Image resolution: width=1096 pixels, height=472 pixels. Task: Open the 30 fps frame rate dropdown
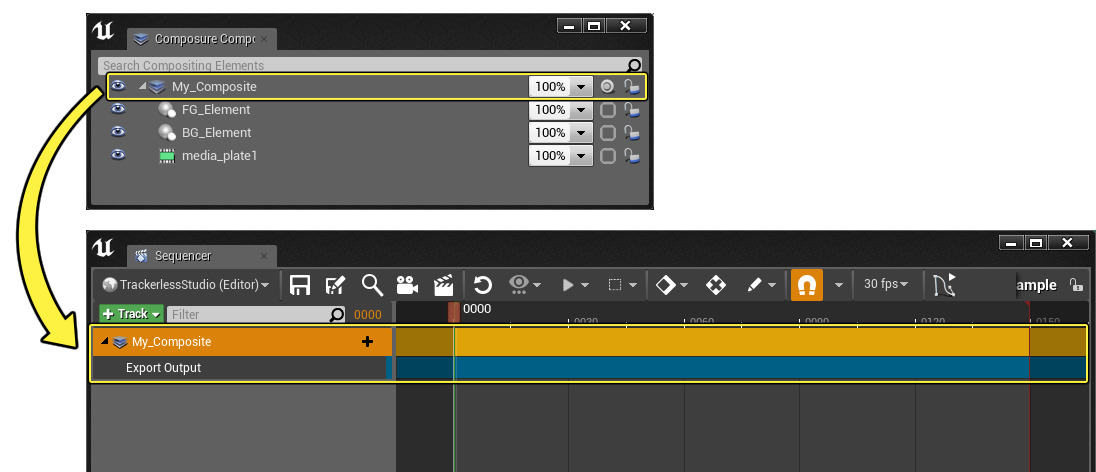coord(886,285)
